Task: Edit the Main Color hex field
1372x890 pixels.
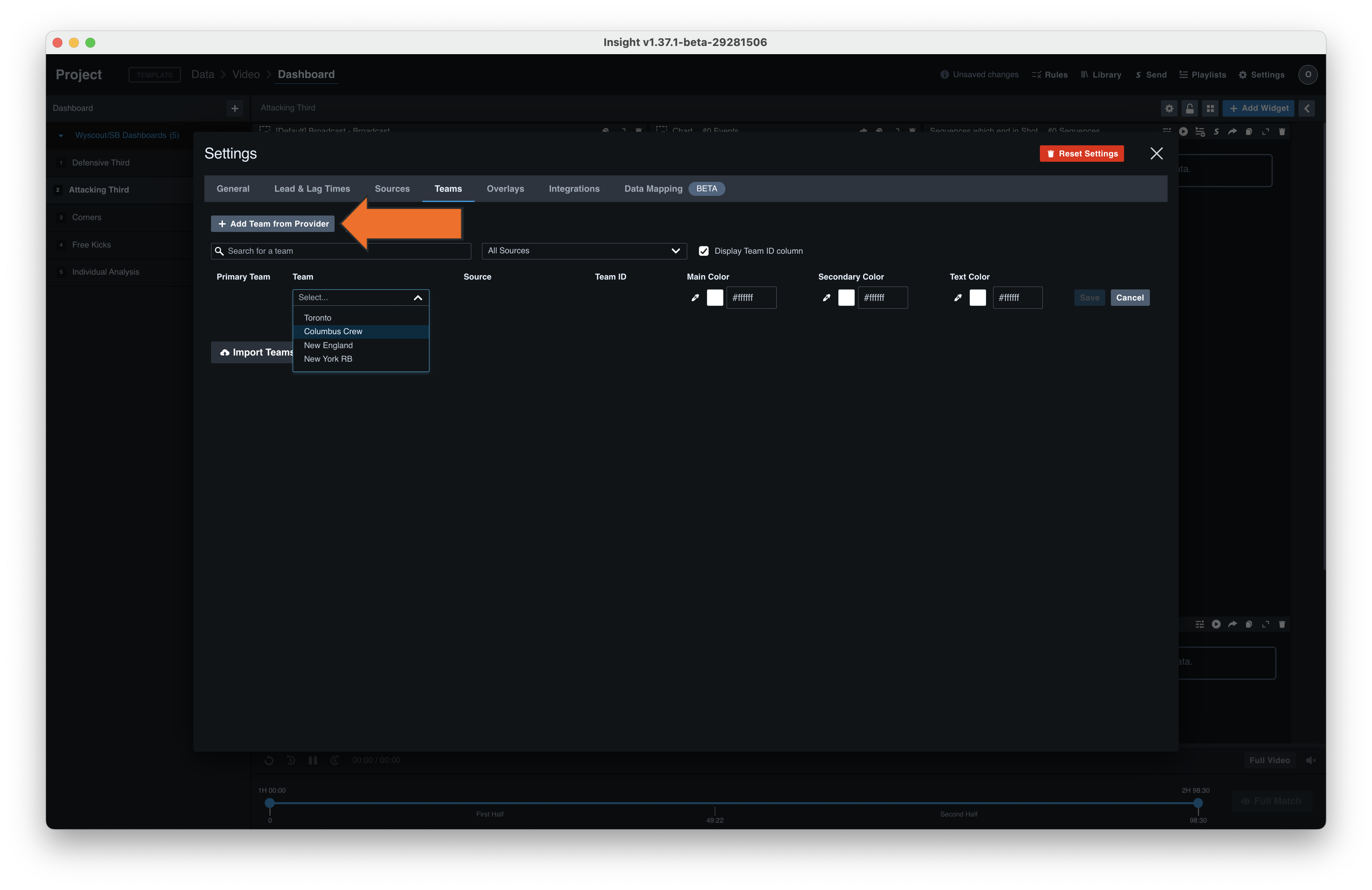Action: click(x=751, y=298)
